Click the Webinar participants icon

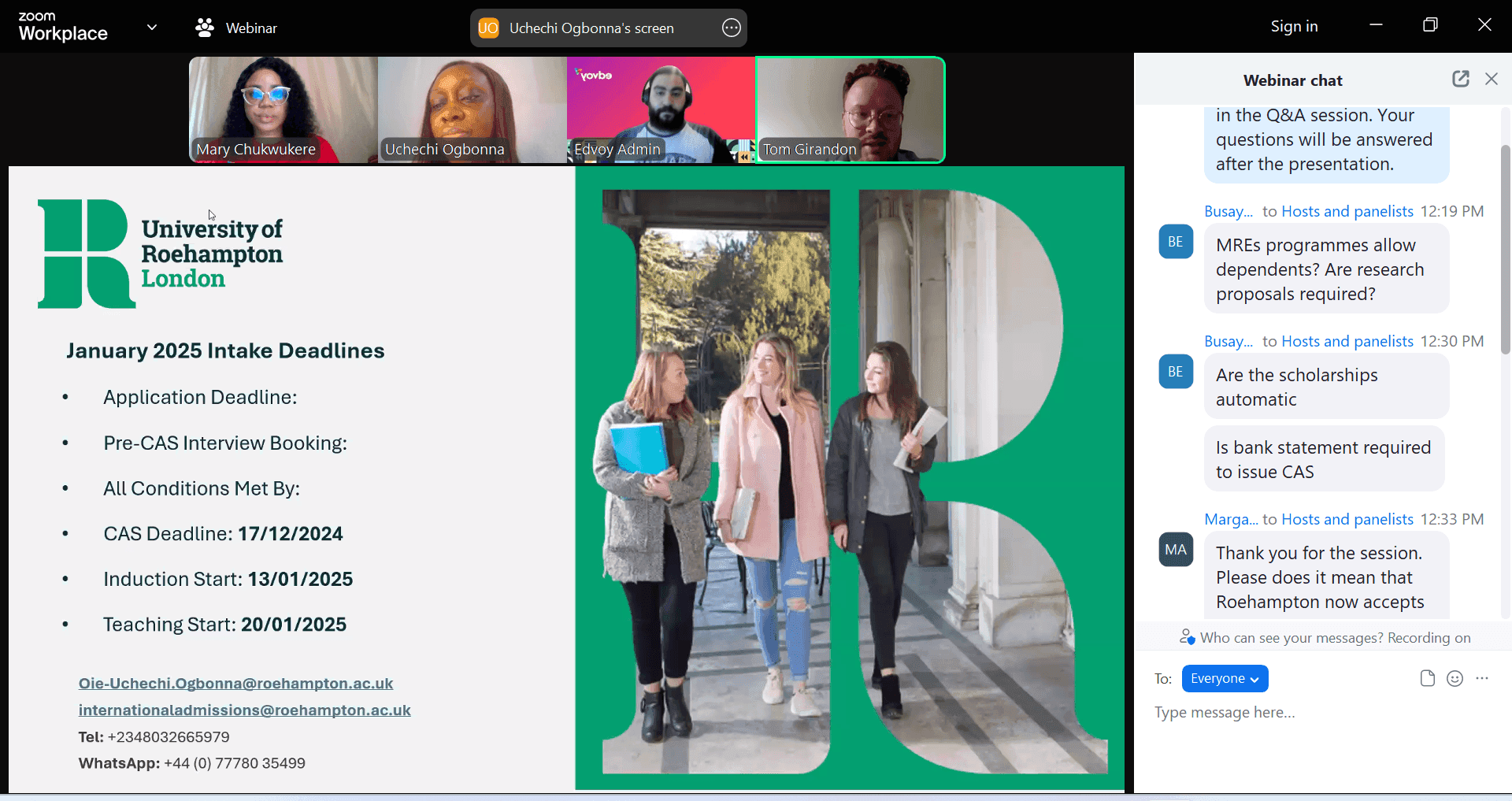205,28
